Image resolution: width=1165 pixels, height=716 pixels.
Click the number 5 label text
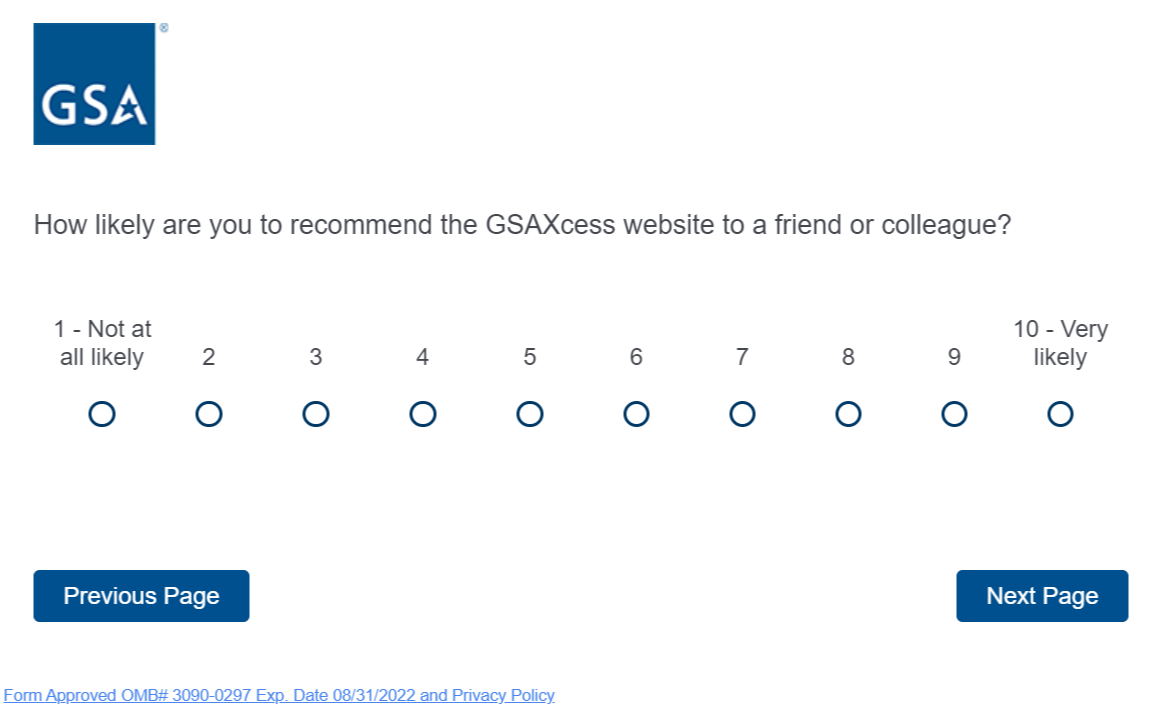(x=530, y=357)
